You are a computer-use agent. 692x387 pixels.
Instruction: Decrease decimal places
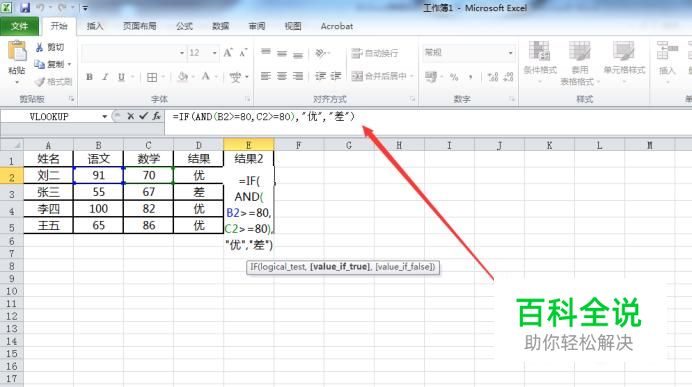[508, 77]
